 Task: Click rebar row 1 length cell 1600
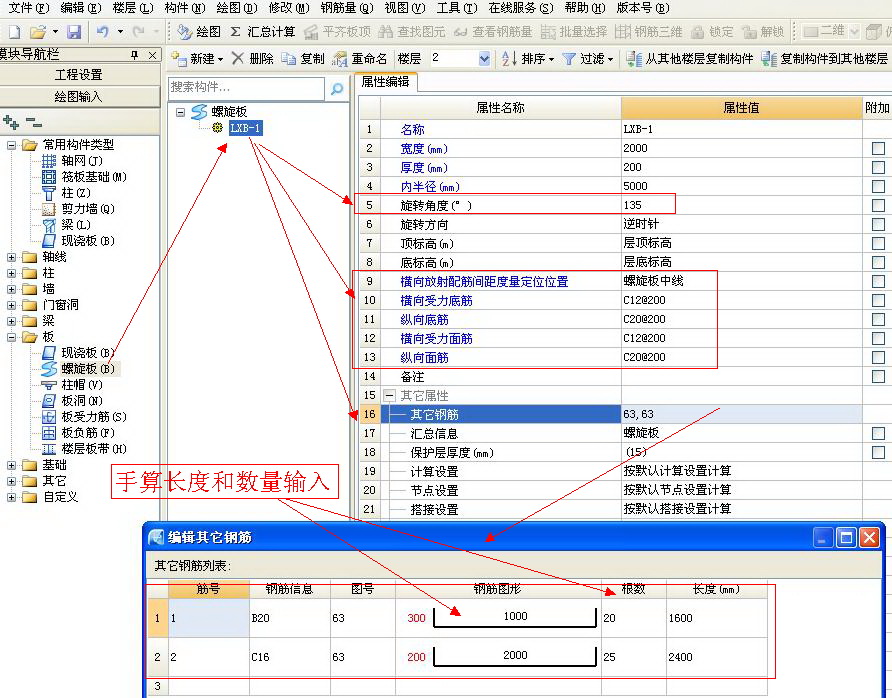click(717, 618)
